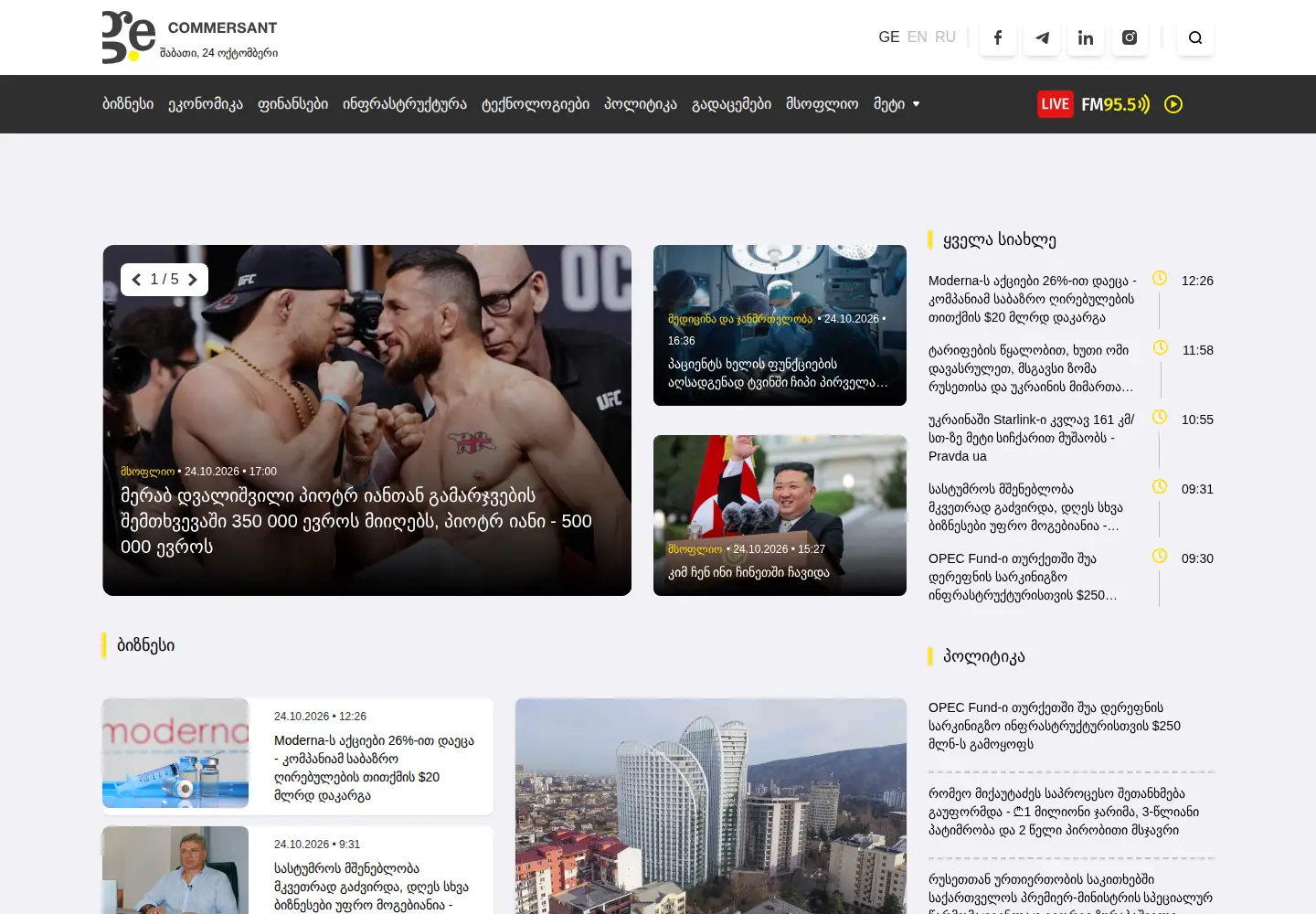Open the search magnifier icon

tap(1195, 37)
